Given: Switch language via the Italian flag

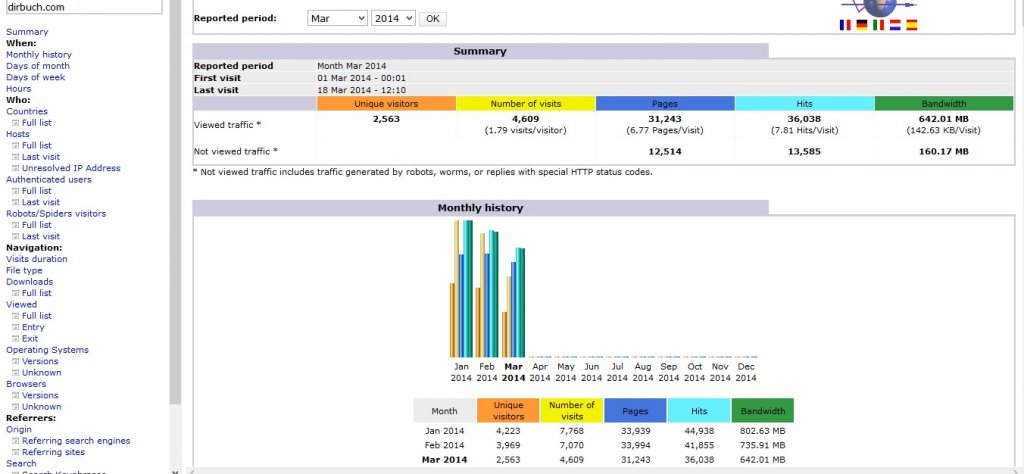Looking at the screenshot, I should (x=879, y=25).
